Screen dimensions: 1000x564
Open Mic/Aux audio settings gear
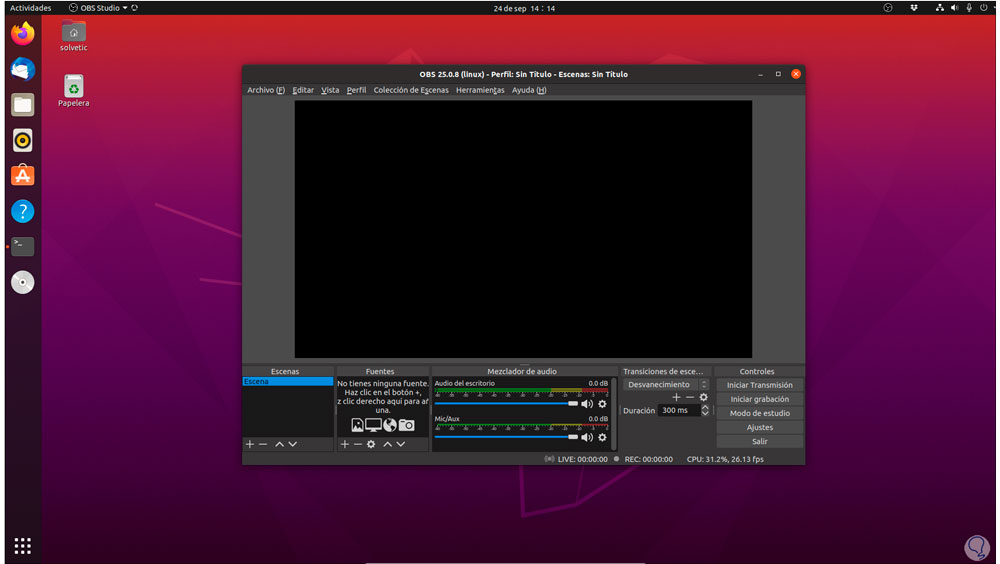point(602,437)
